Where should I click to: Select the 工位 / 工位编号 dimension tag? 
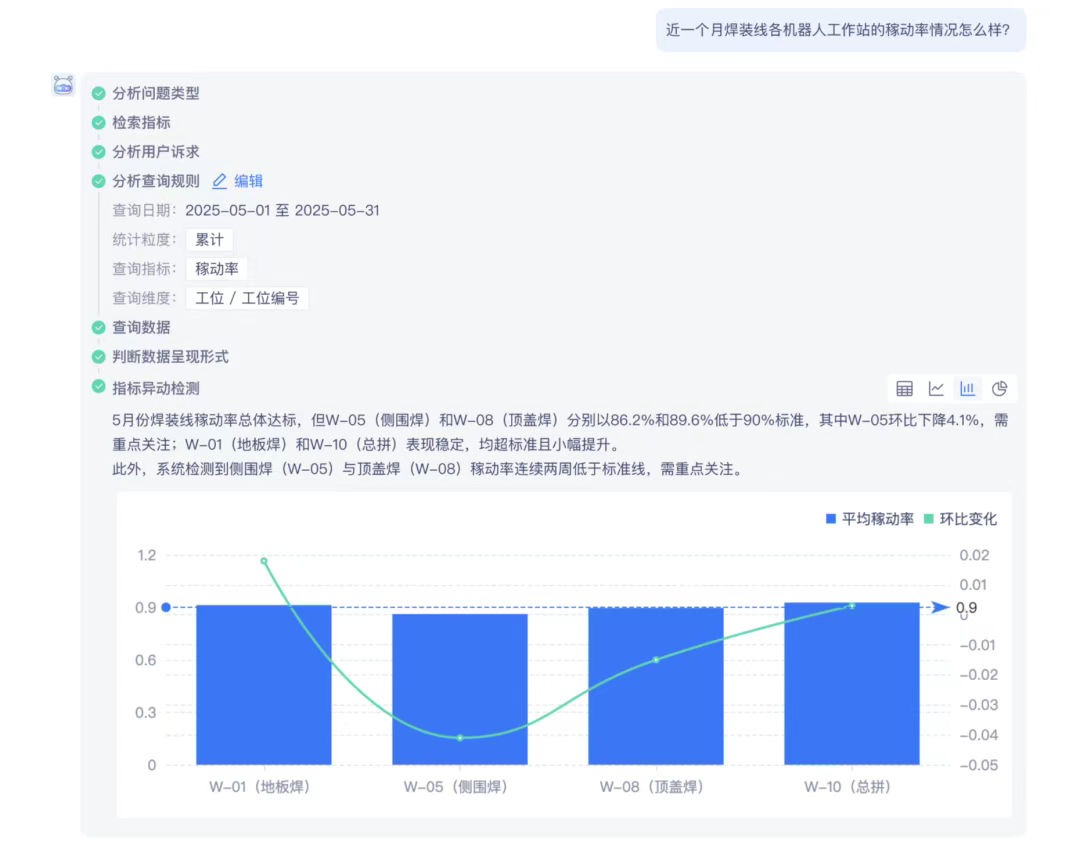(247, 298)
